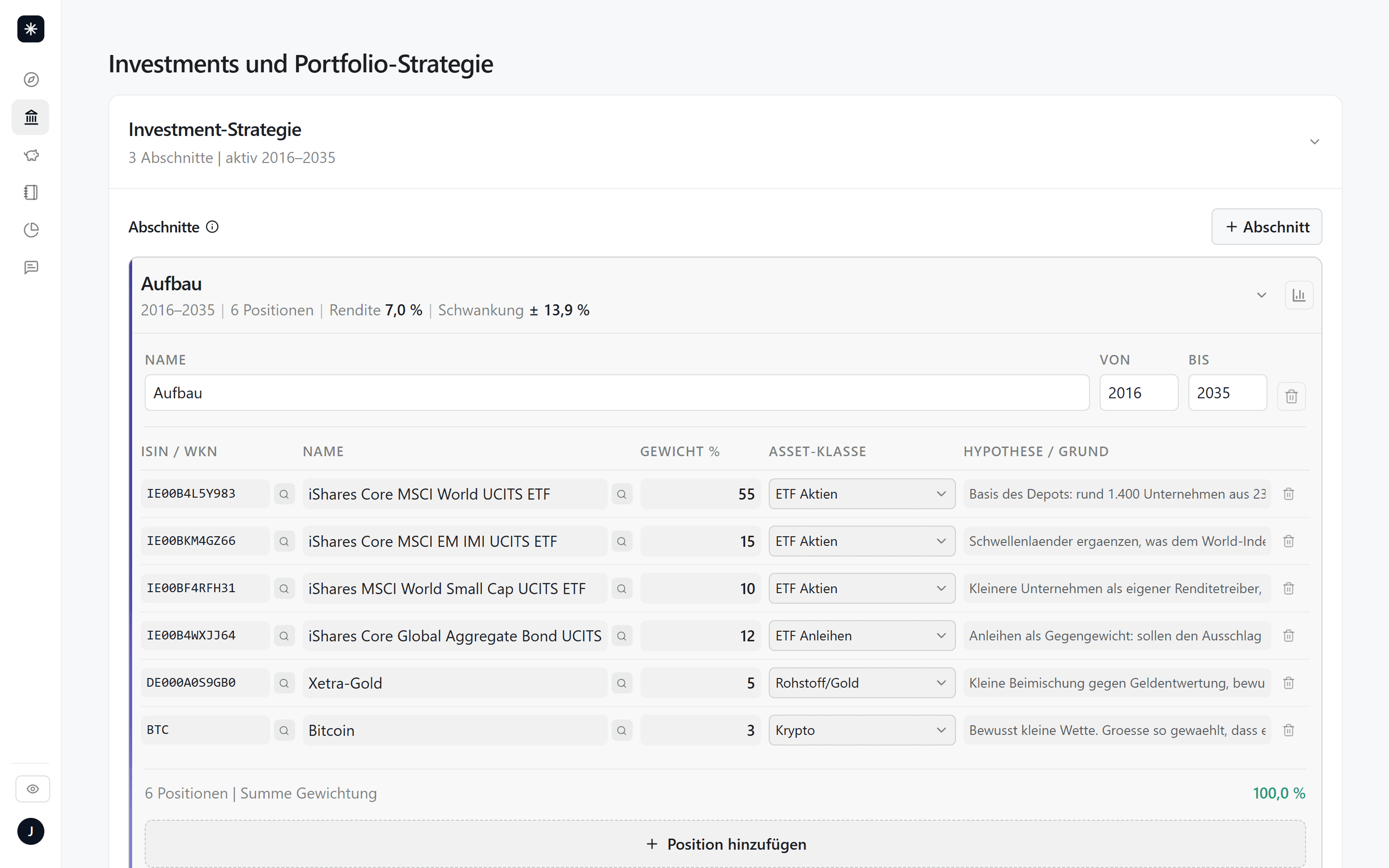
Task: Search the BTC identifier
Action: coord(284,730)
